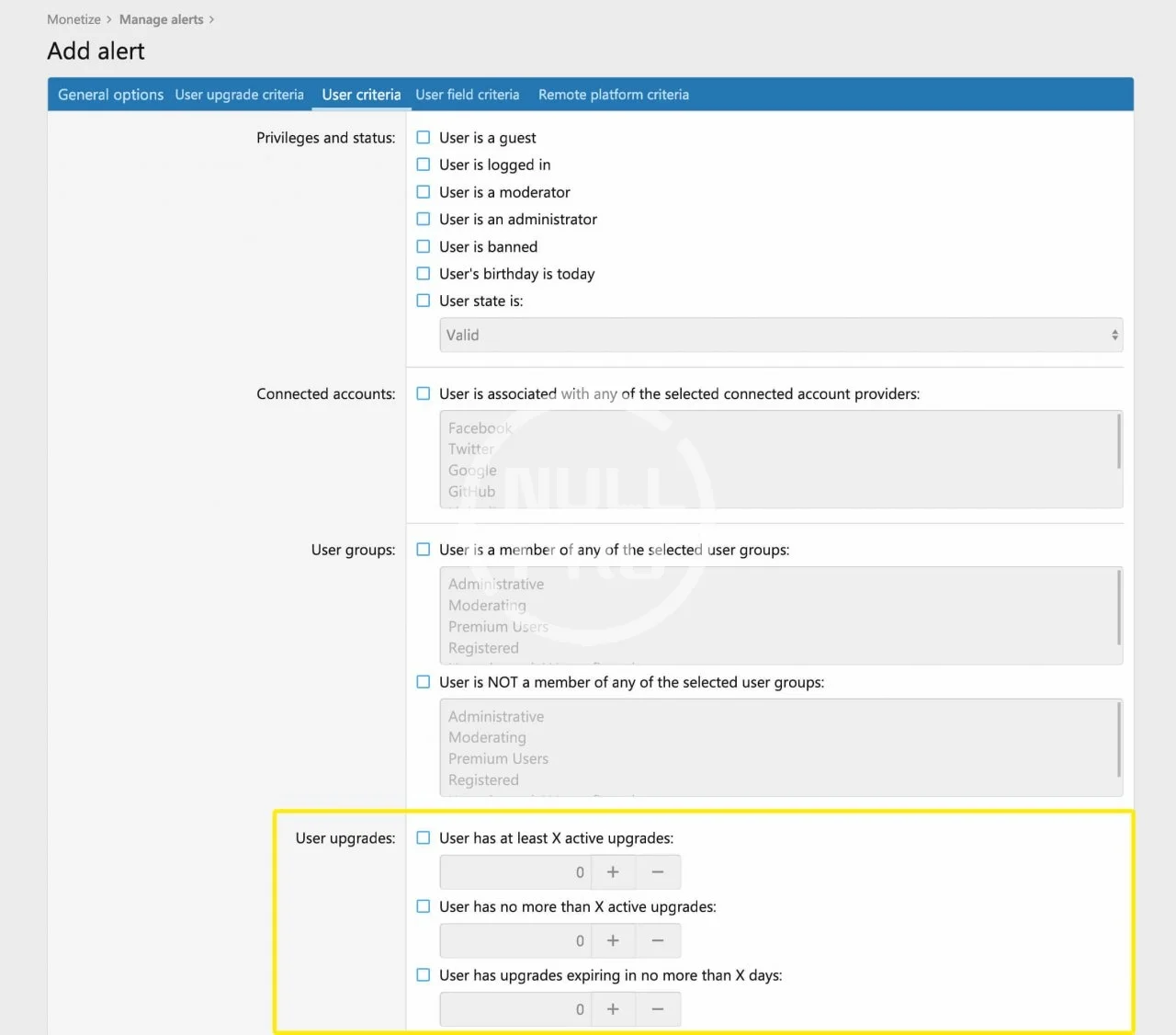This screenshot has width=1176, height=1035.
Task: Toggle 'User is banned' checkbox
Action: point(424,246)
